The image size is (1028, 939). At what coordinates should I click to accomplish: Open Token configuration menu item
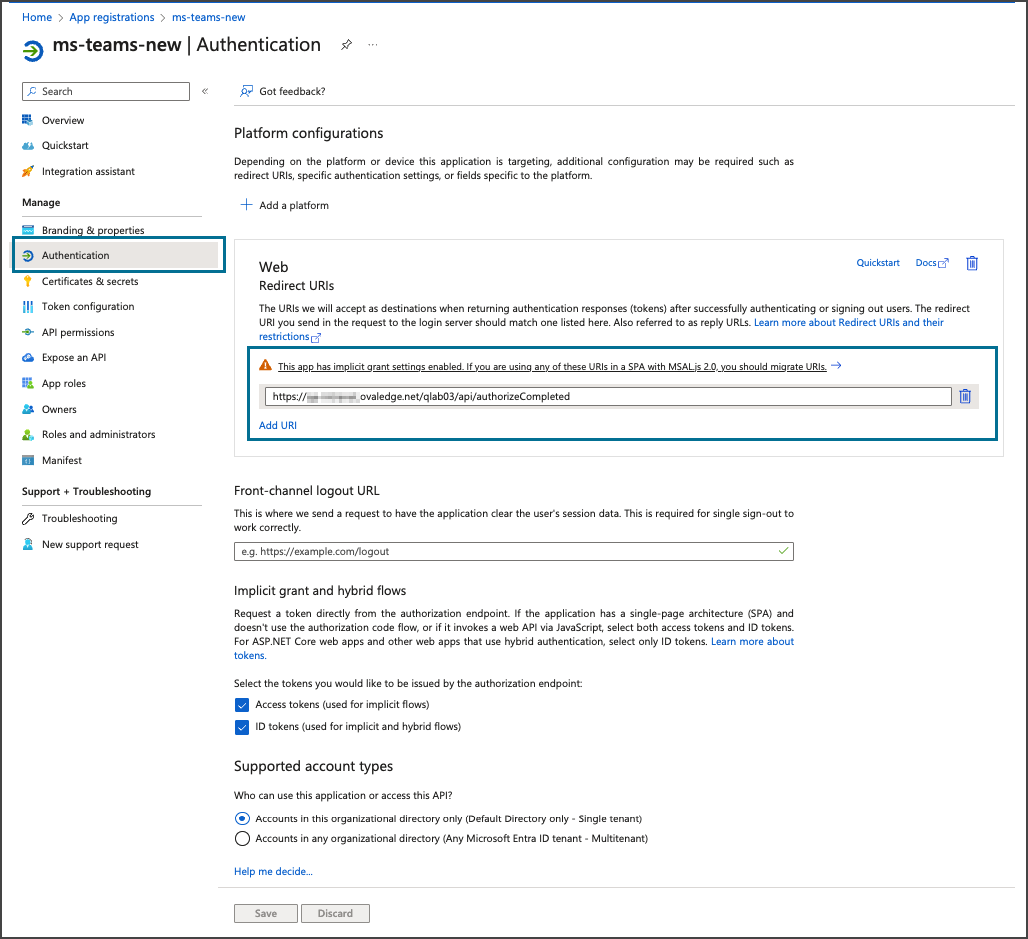click(x=88, y=306)
